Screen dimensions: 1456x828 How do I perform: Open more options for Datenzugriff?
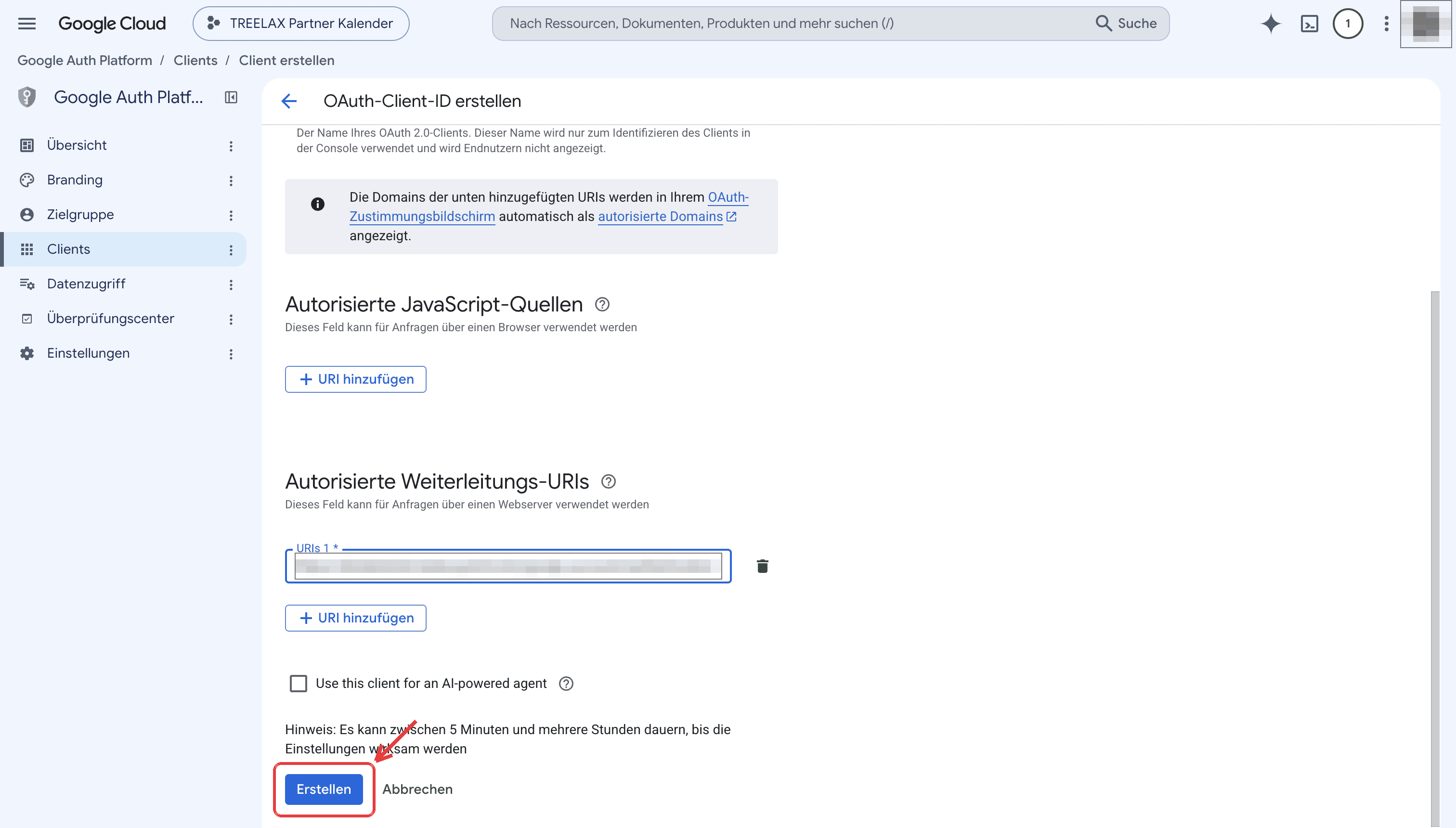[x=231, y=285]
